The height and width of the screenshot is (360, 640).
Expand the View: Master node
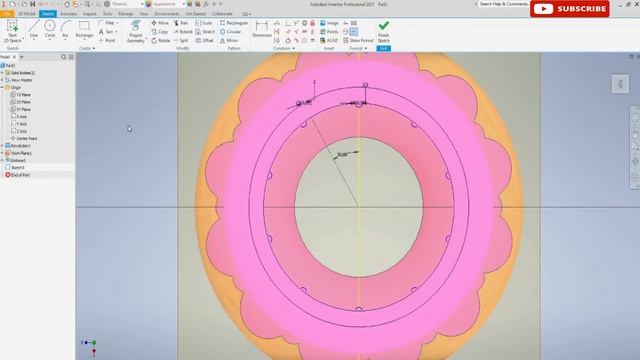pyautogui.click(x=2, y=80)
